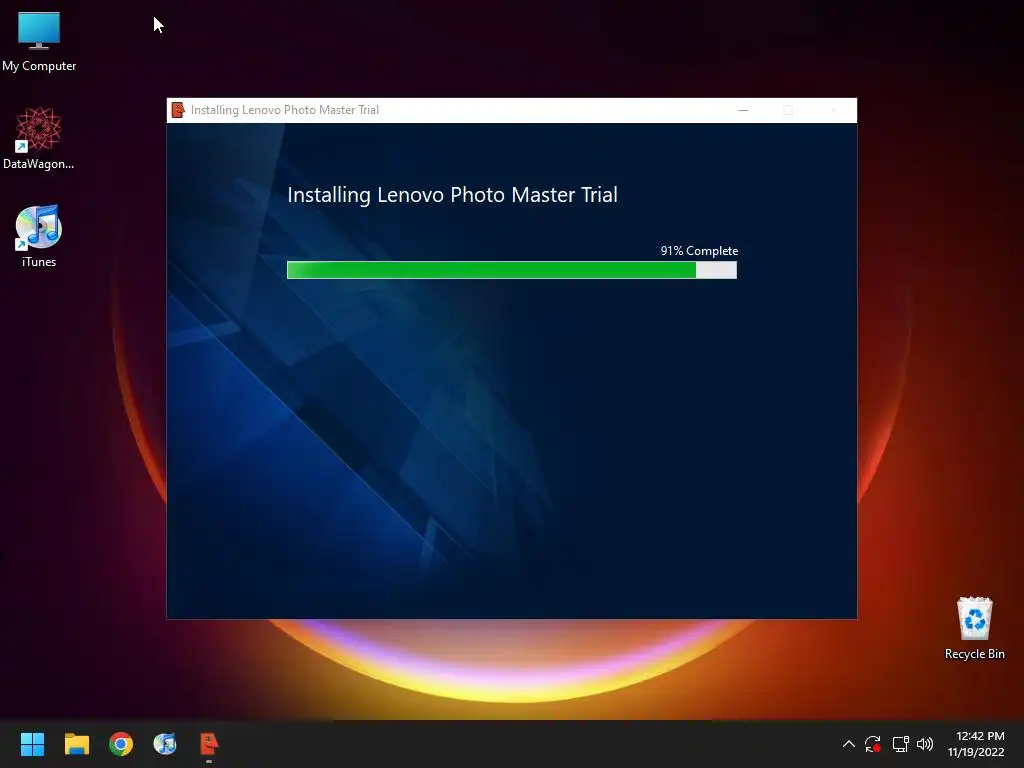Open the Windows Start menu
This screenshot has height=768, width=1024.
(x=32, y=744)
